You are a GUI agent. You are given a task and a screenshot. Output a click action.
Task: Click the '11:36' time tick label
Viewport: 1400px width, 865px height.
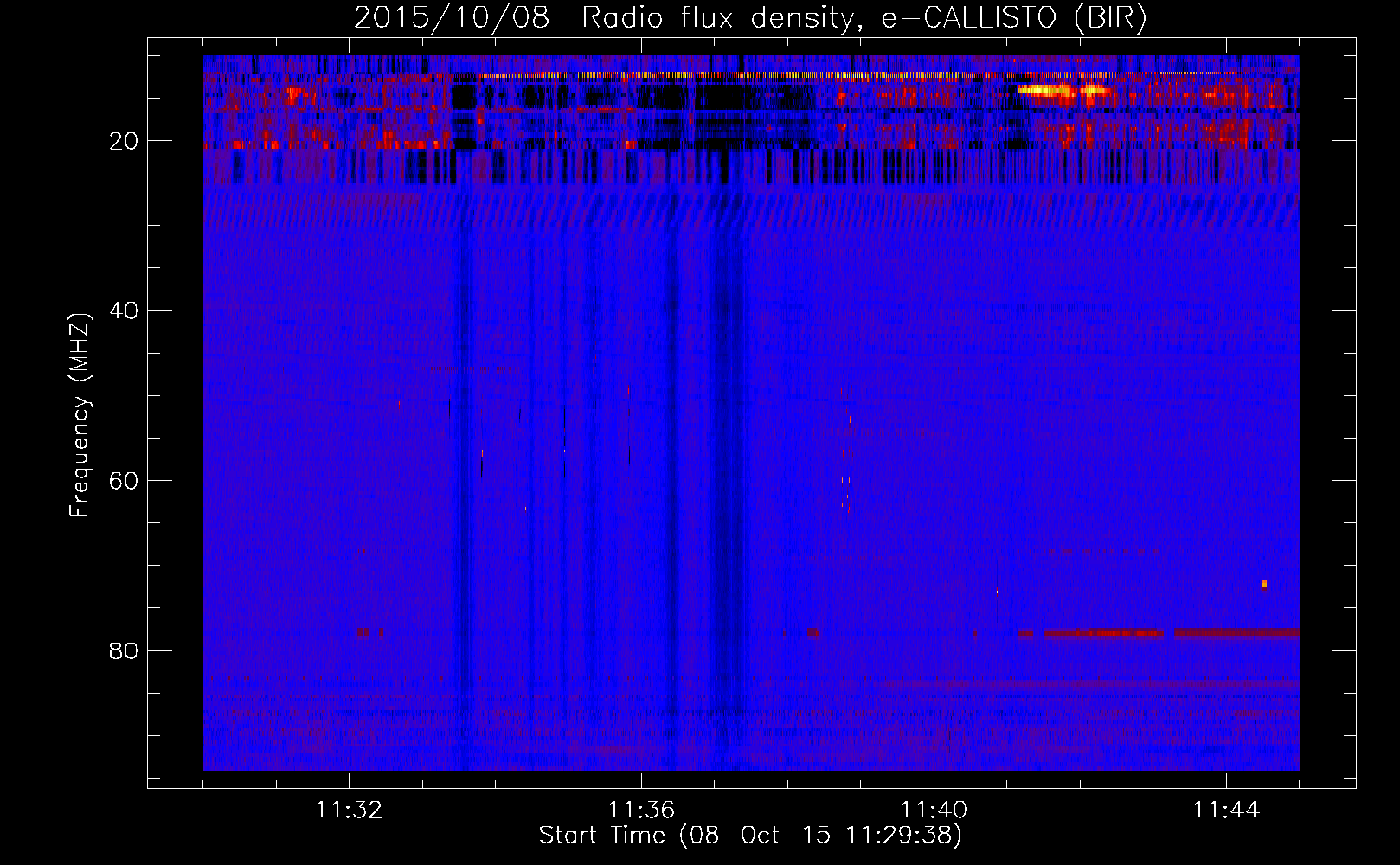coord(641,811)
